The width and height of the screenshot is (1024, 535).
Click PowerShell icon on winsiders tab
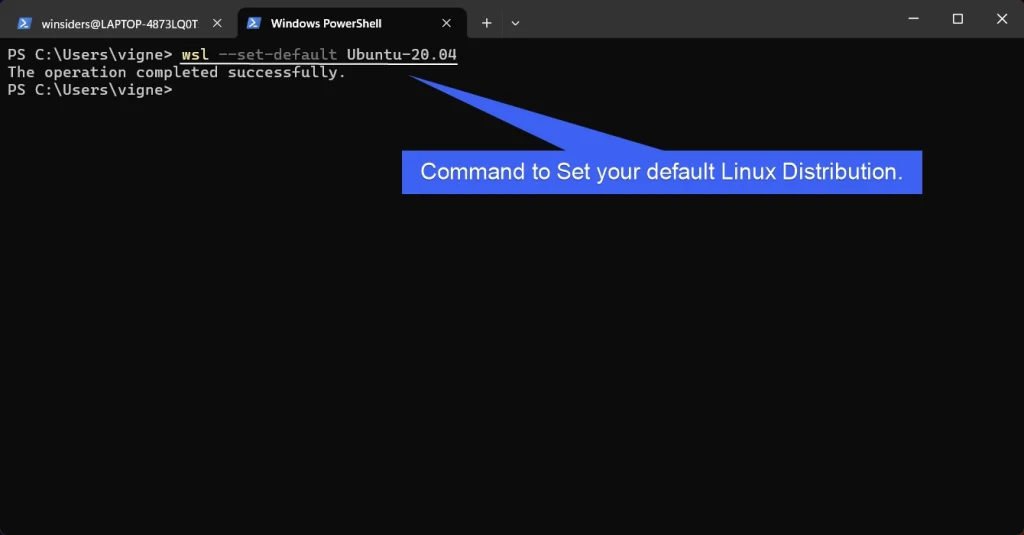click(24, 24)
